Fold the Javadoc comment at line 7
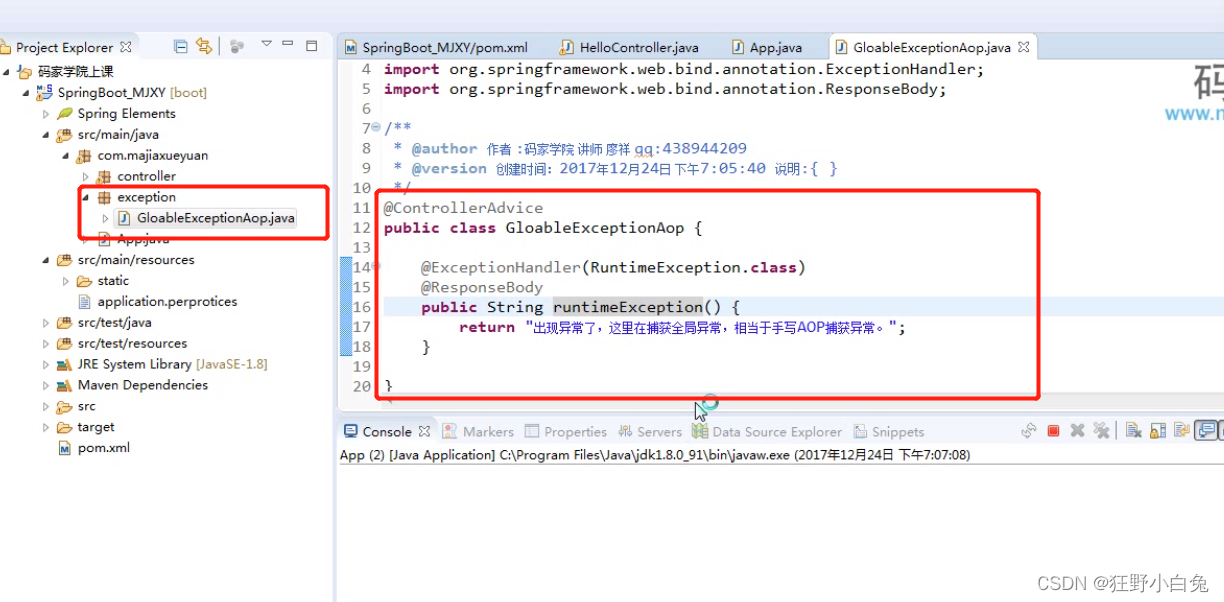Viewport: 1224px width, 602px height. point(375,128)
